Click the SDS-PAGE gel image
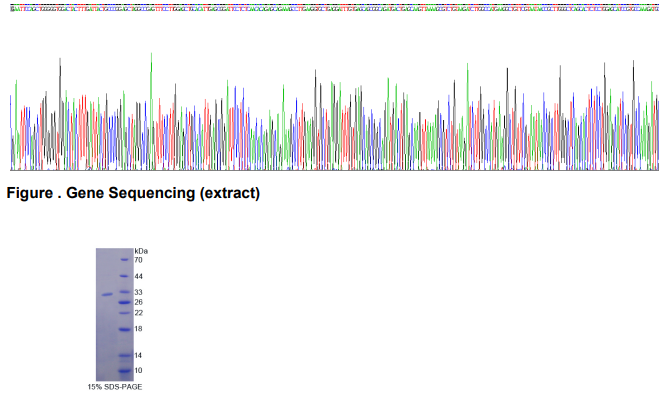The width and height of the screenshot is (663, 395). [115, 315]
